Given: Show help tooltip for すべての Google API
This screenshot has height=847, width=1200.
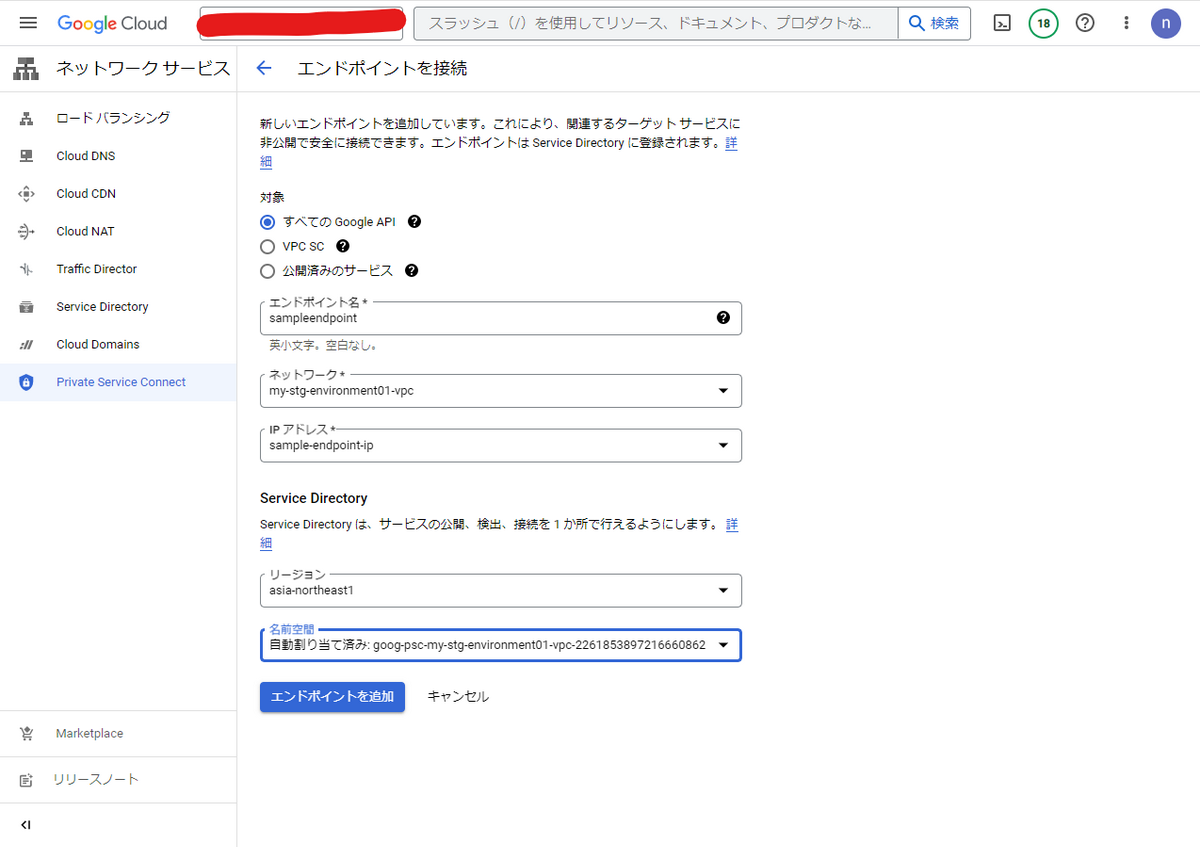Looking at the screenshot, I should 414,222.
